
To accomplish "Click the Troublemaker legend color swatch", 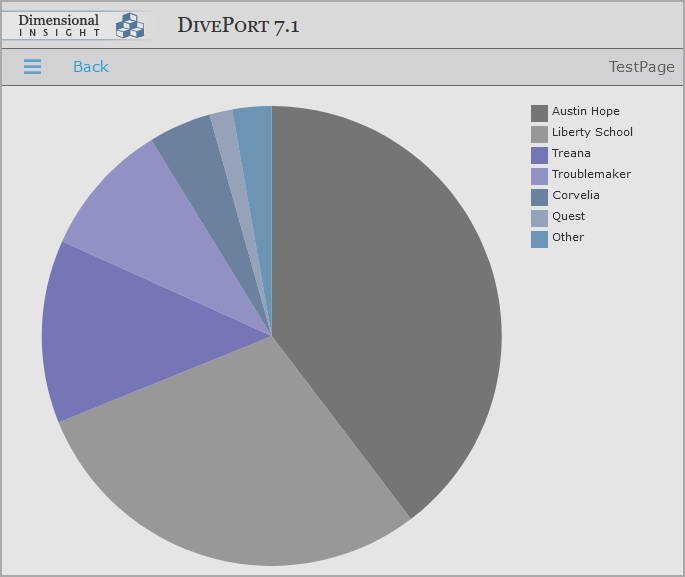I will 539,176.
